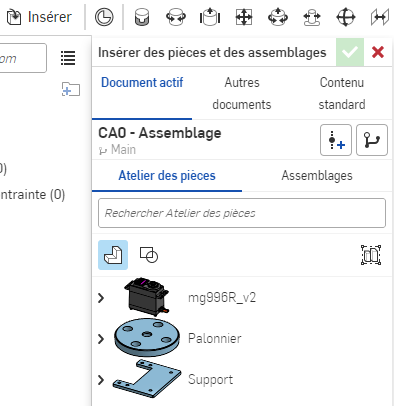Select the Support bracket thumbnail

pos(147,379)
